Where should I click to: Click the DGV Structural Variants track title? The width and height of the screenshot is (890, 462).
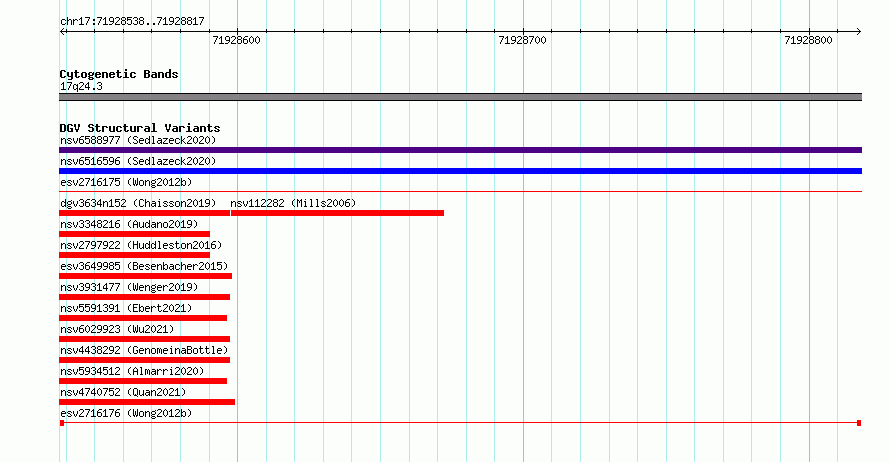pyautogui.click(x=140, y=128)
